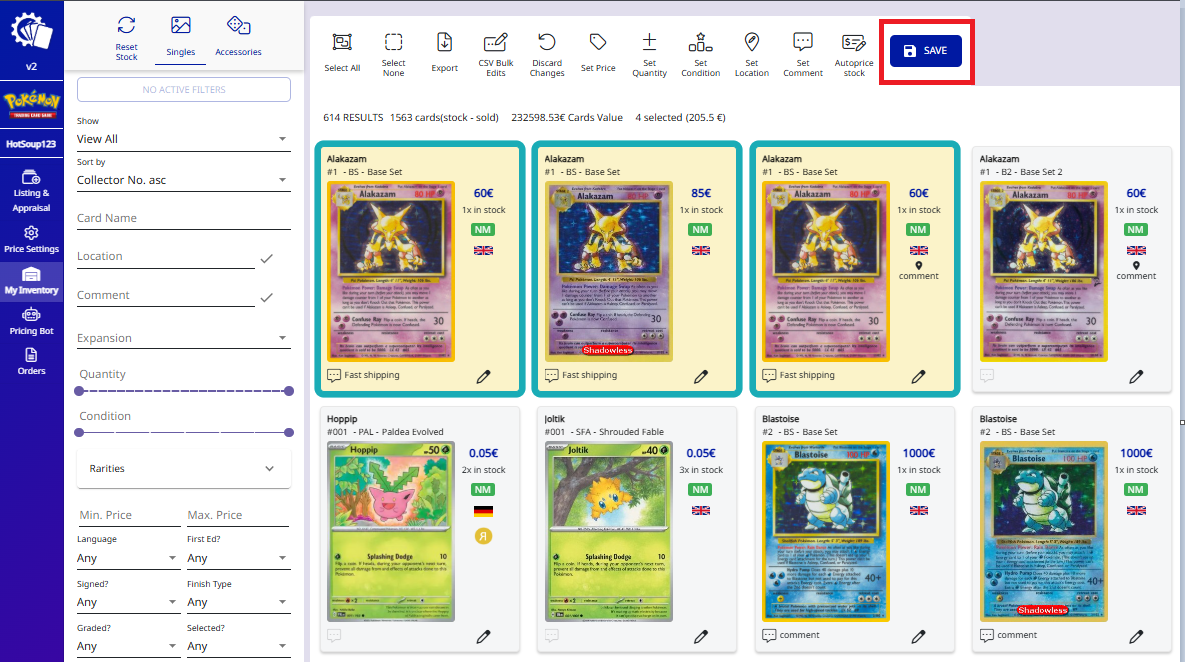Click Set Quantity icon

pos(649,42)
